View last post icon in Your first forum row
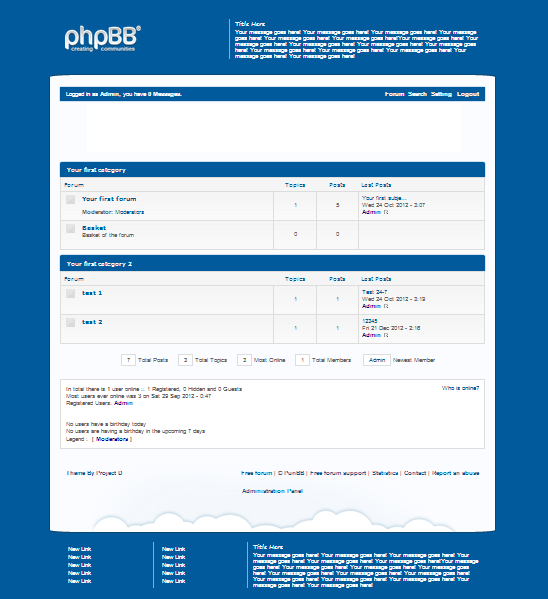 click(386, 212)
